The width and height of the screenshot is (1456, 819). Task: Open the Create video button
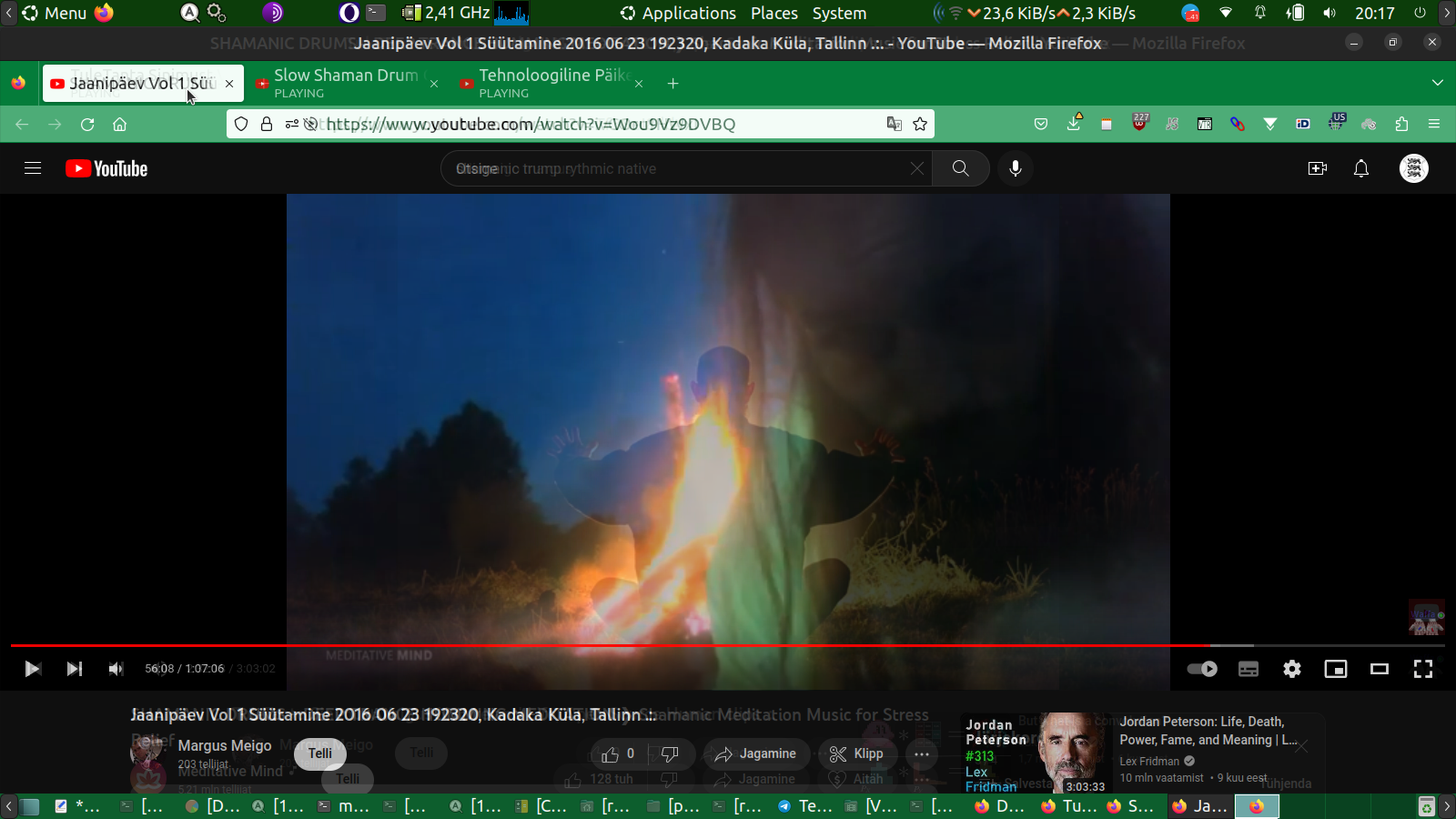click(1318, 168)
